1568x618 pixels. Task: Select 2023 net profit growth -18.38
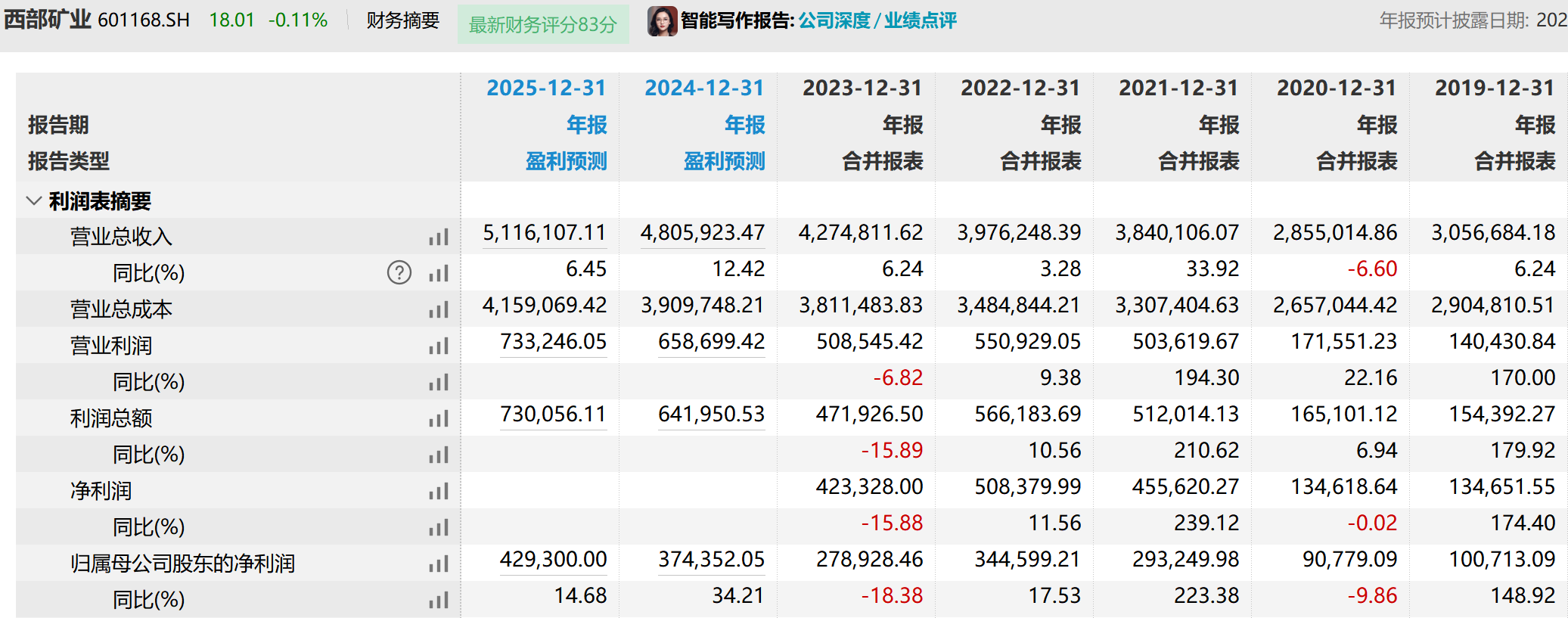click(892, 595)
